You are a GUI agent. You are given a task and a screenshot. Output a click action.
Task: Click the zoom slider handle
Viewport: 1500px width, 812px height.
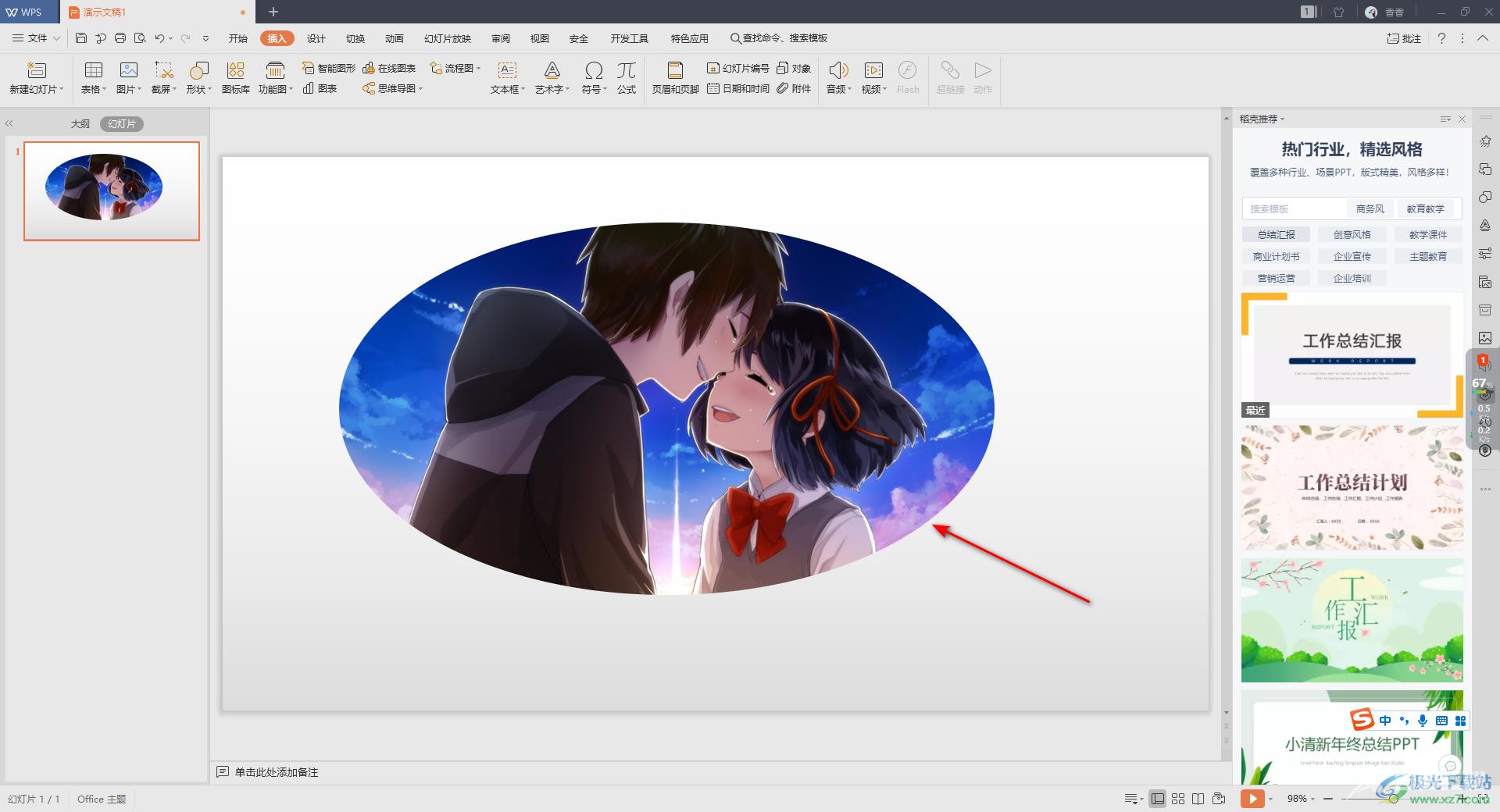(x=1393, y=799)
